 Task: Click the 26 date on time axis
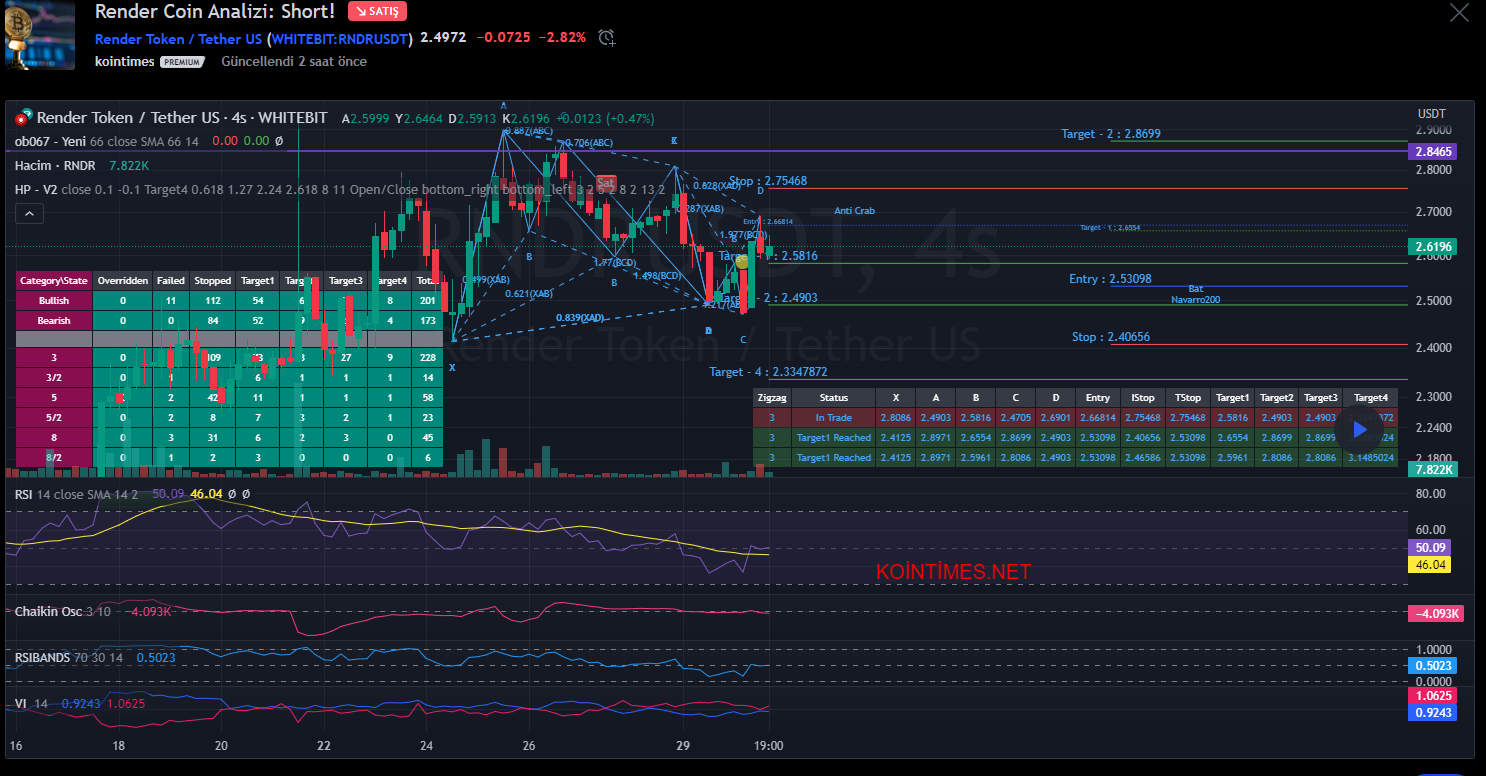529,745
